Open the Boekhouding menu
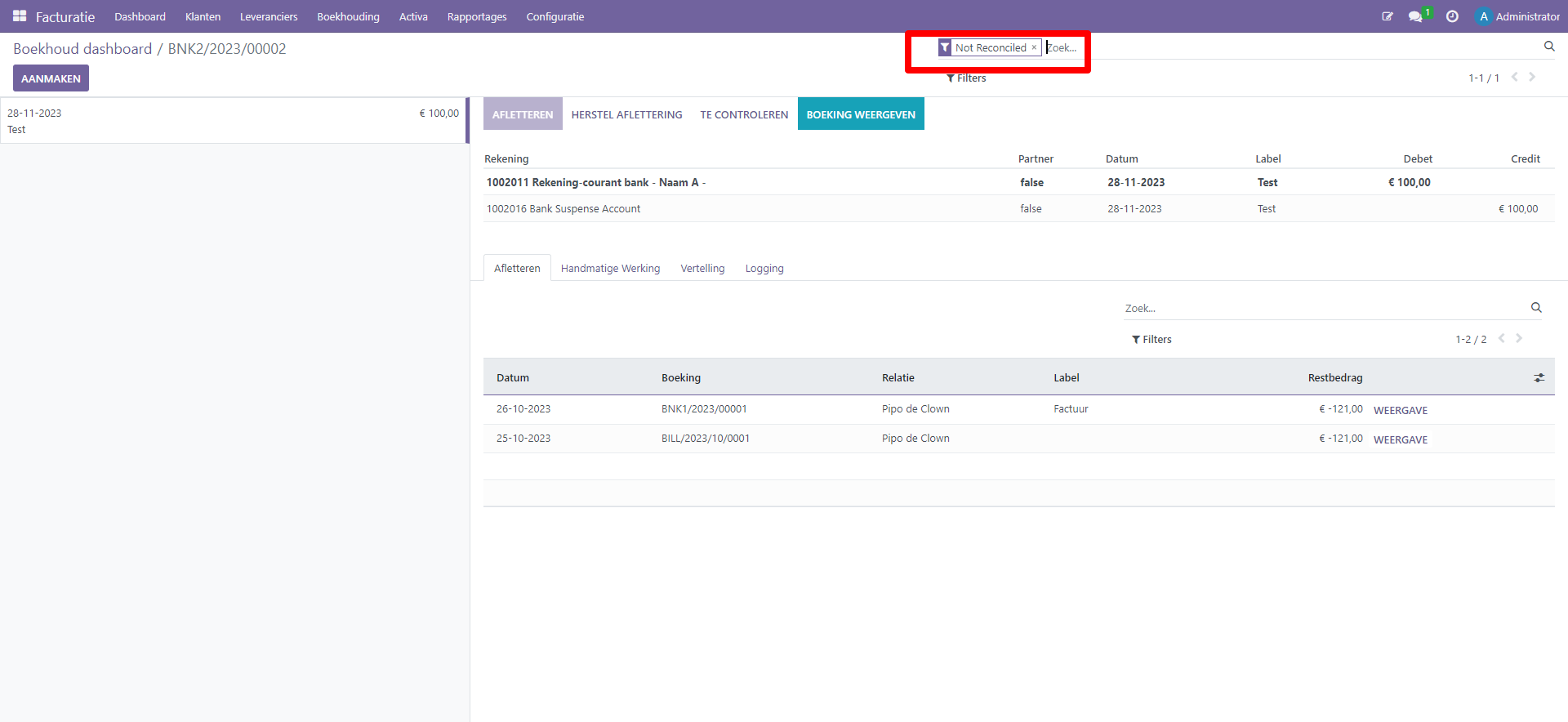This screenshot has width=1568, height=722. click(348, 16)
